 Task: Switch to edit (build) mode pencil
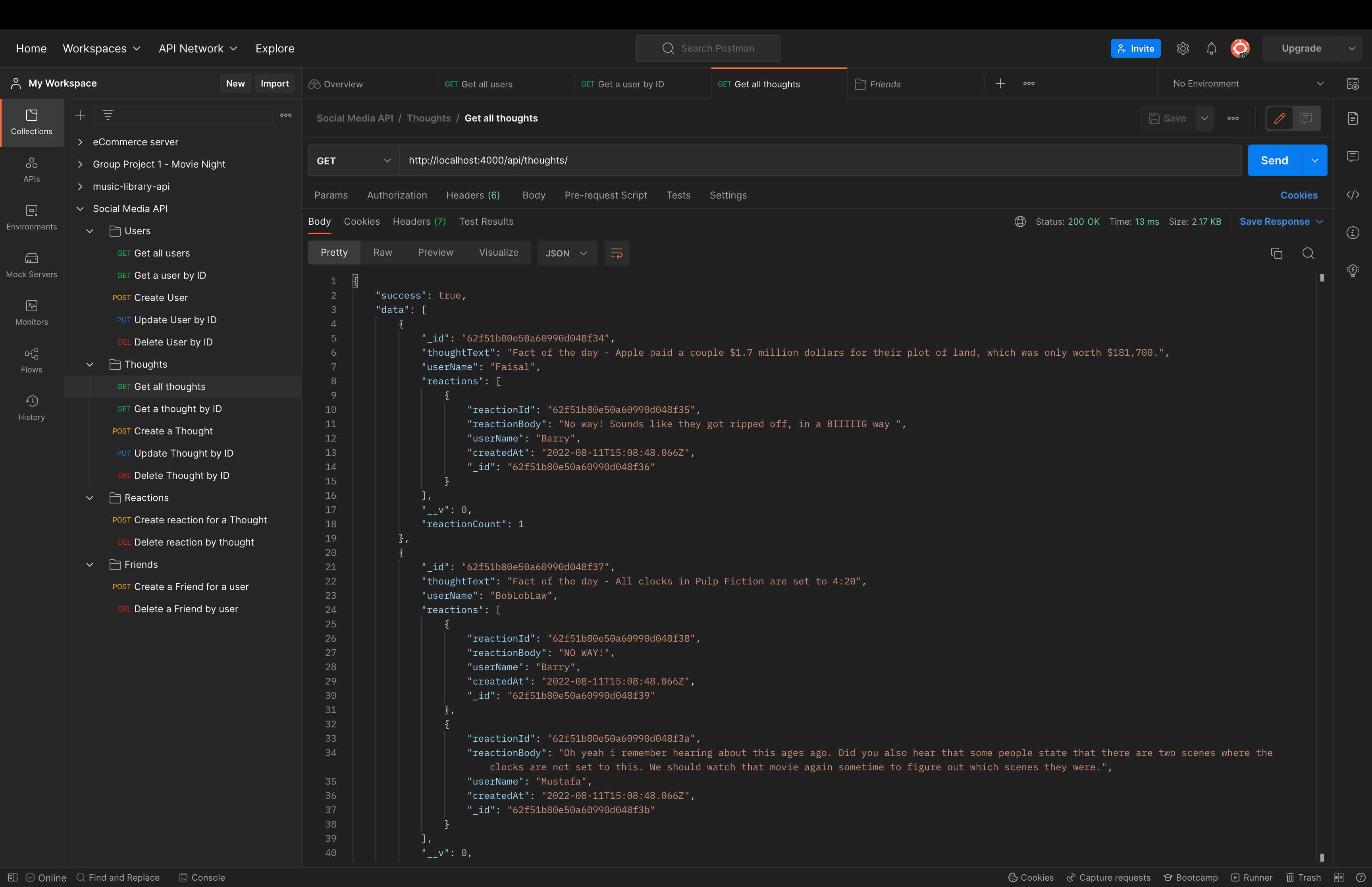tap(1280, 118)
